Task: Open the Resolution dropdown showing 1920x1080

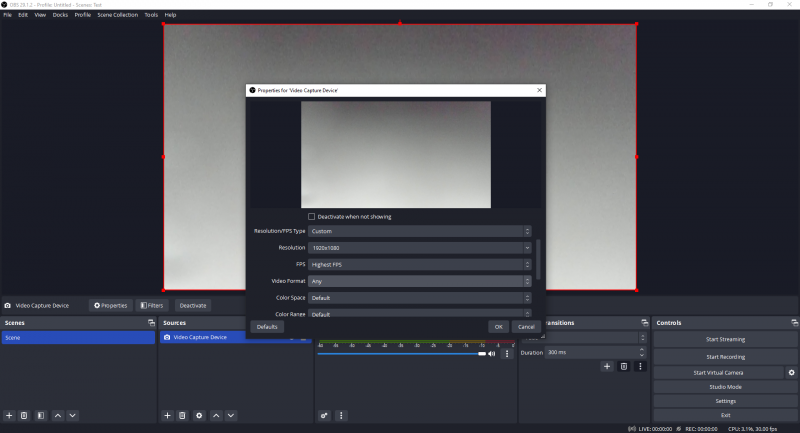Action: (x=419, y=247)
